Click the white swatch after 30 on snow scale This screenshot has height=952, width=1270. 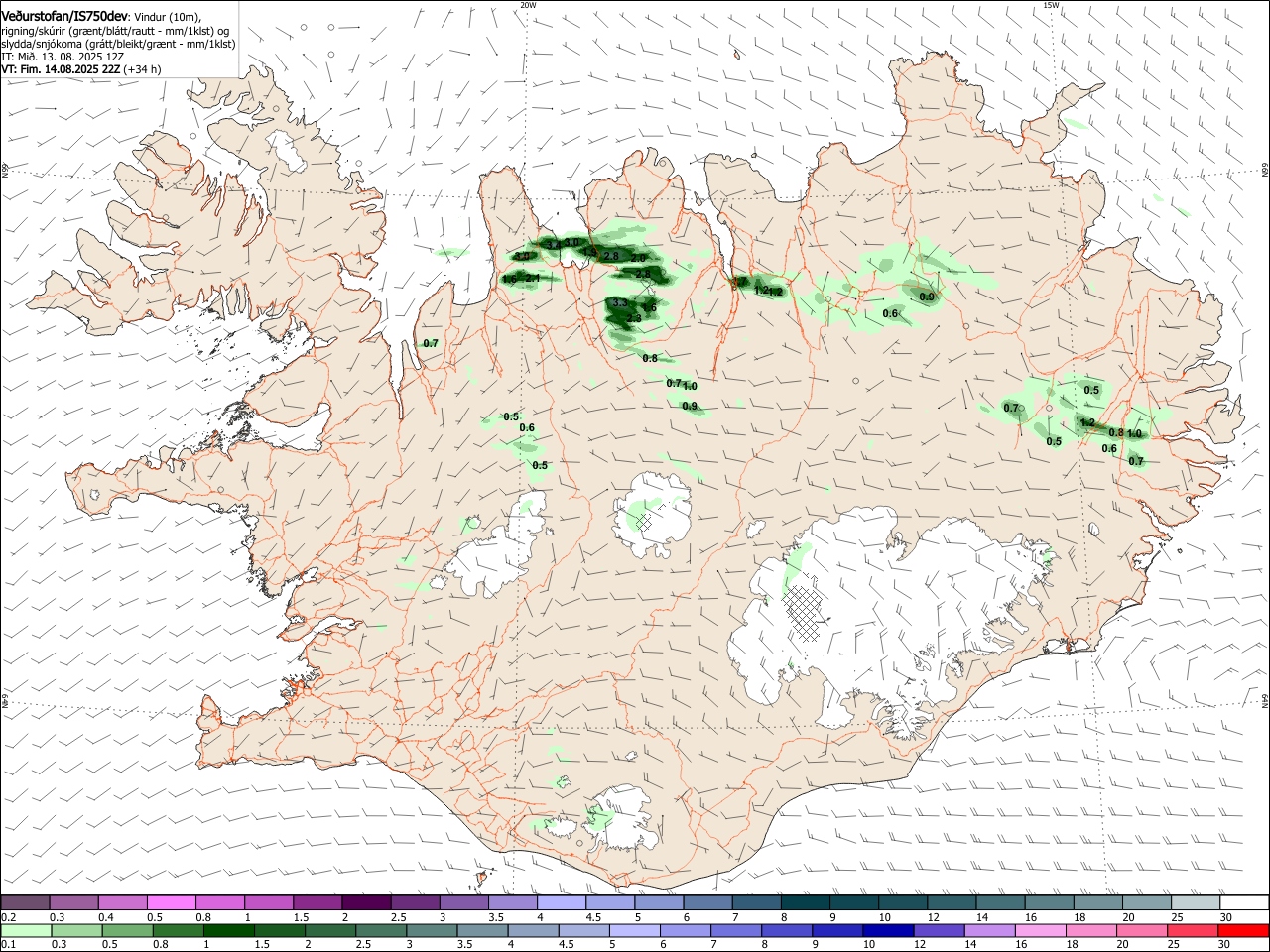(1244, 902)
